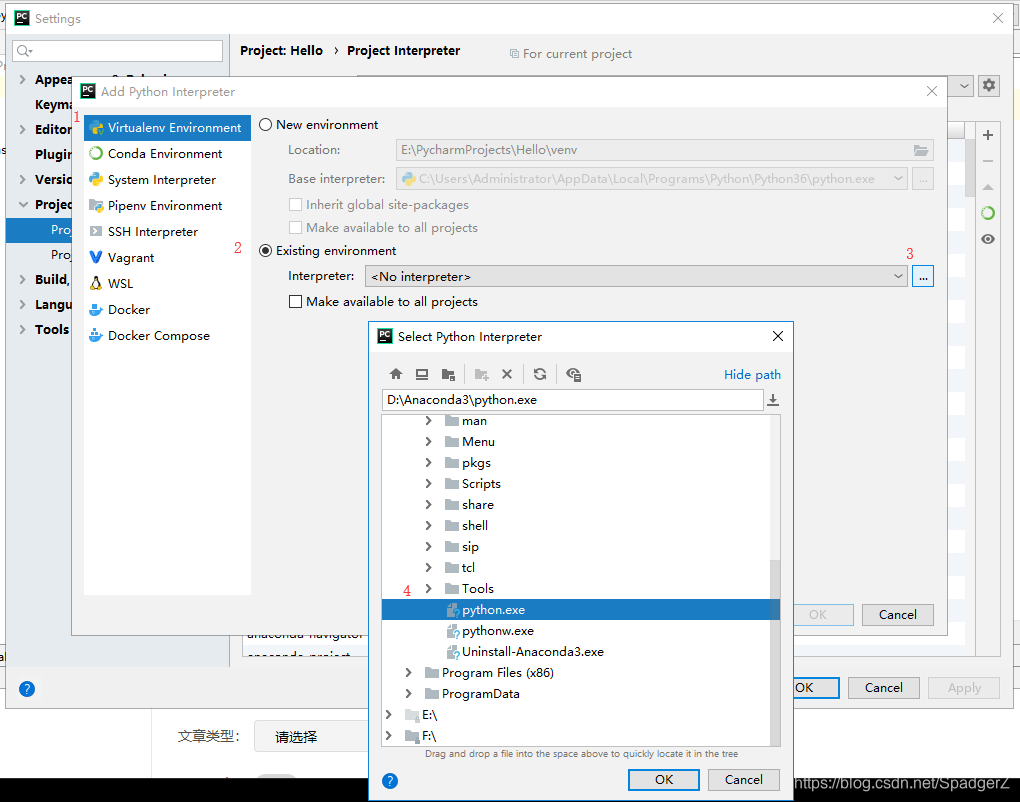The image size is (1020, 802).
Task: Select Existing environment radio button
Action: tap(265, 251)
